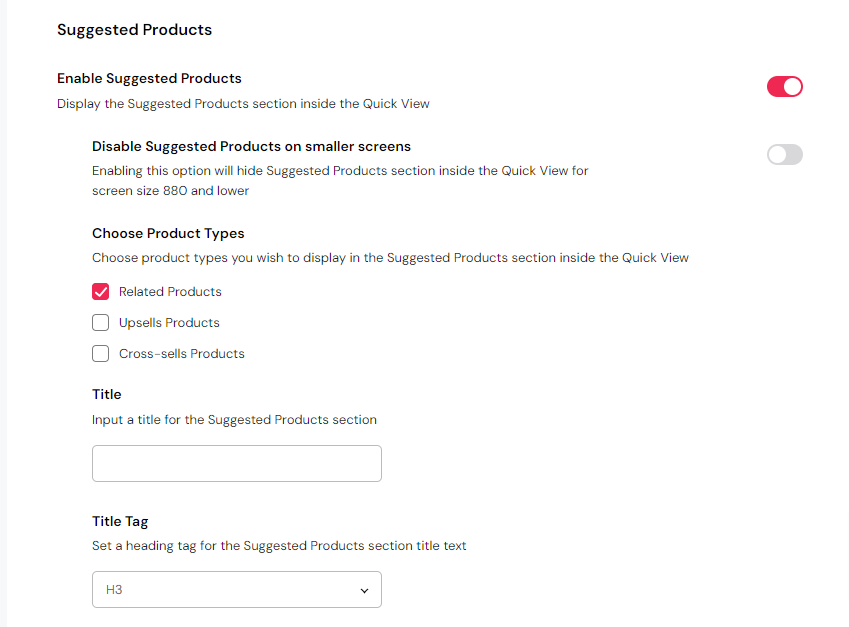
Task: Turn off the Enable Suggested Products switch
Action: pyautogui.click(x=784, y=87)
